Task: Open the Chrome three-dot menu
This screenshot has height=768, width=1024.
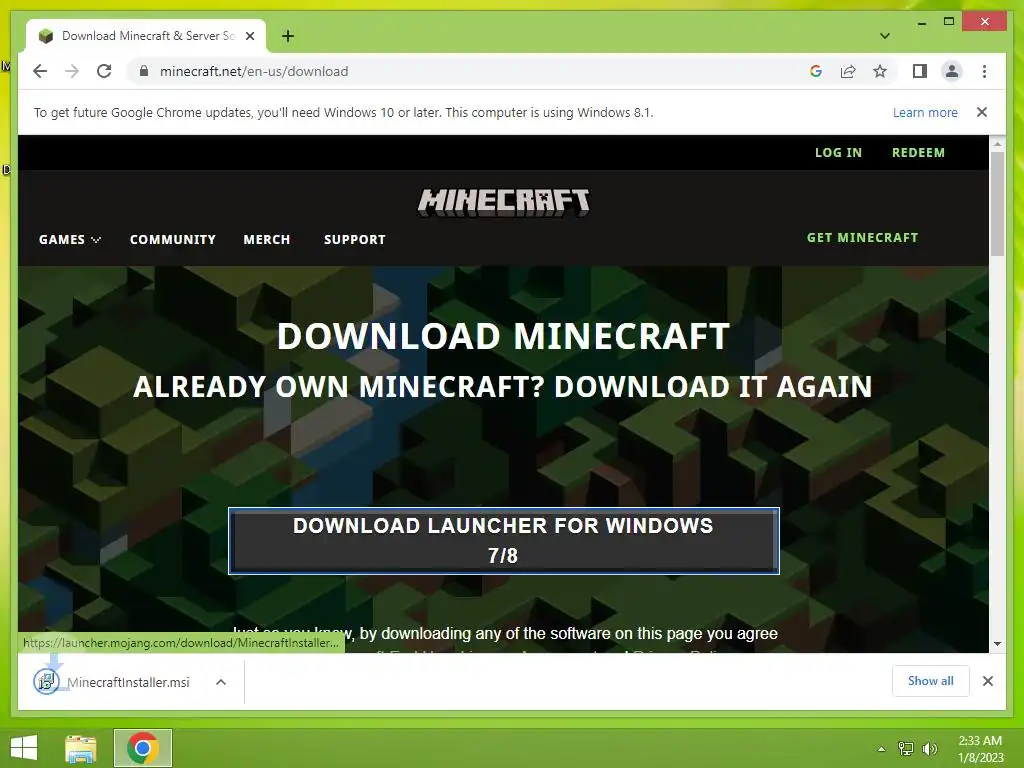Action: [x=984, y=71]
